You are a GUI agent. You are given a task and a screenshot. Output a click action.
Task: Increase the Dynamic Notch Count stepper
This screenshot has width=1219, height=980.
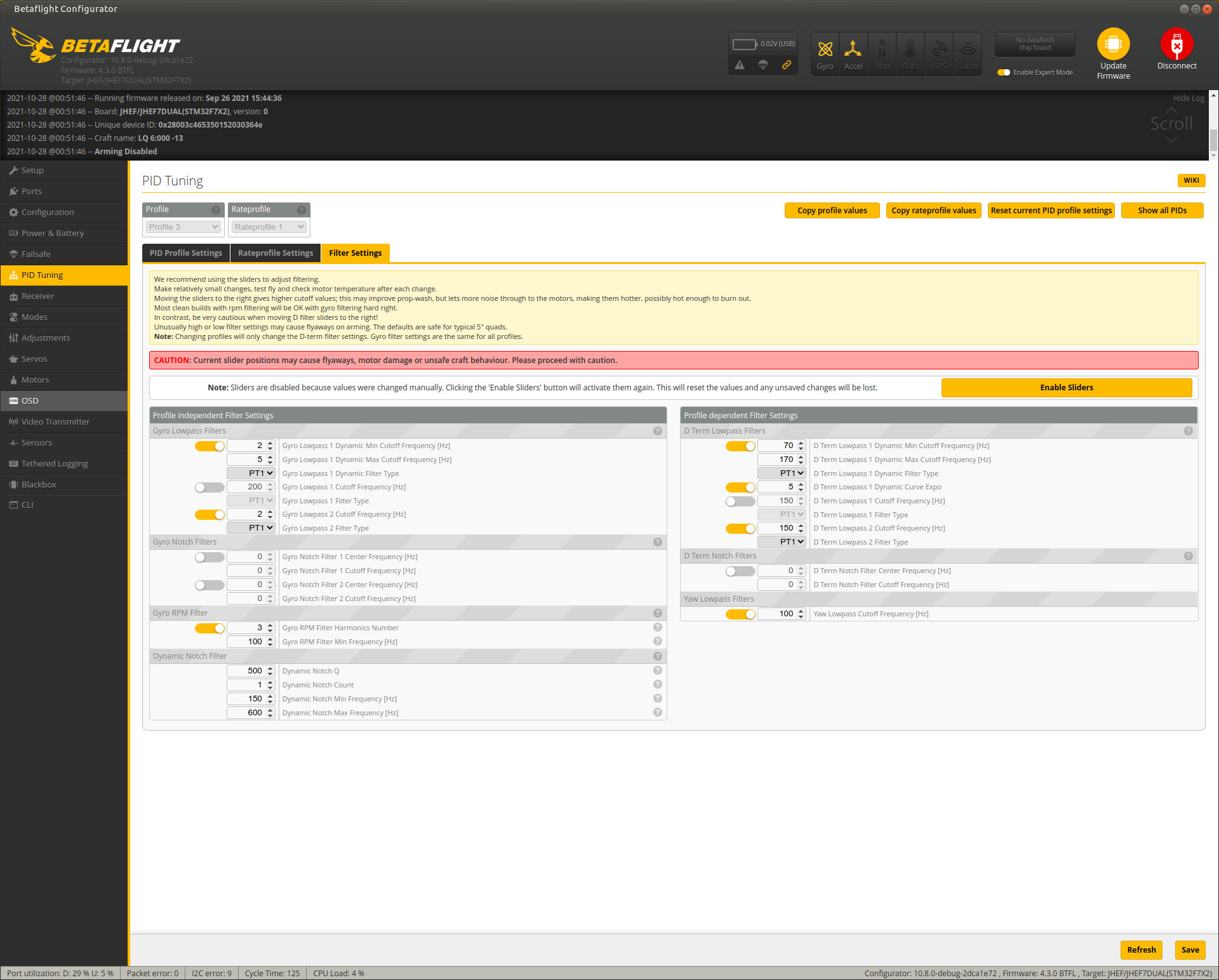[270, 682]
